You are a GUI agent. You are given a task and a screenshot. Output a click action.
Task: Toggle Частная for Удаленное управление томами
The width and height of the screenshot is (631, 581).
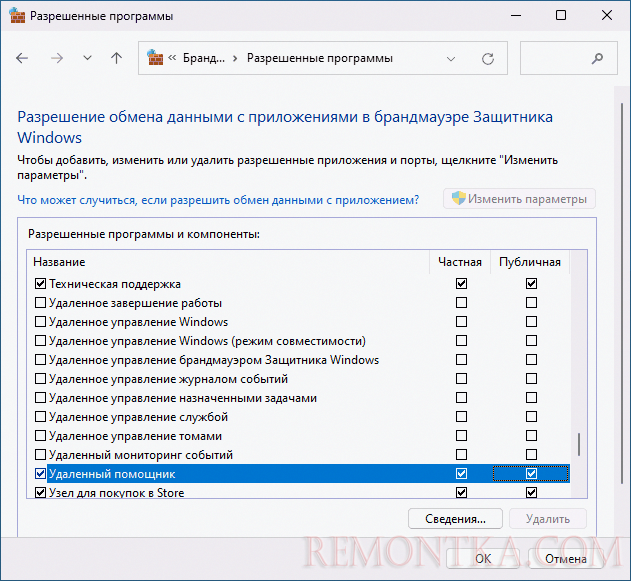[462, 435]
